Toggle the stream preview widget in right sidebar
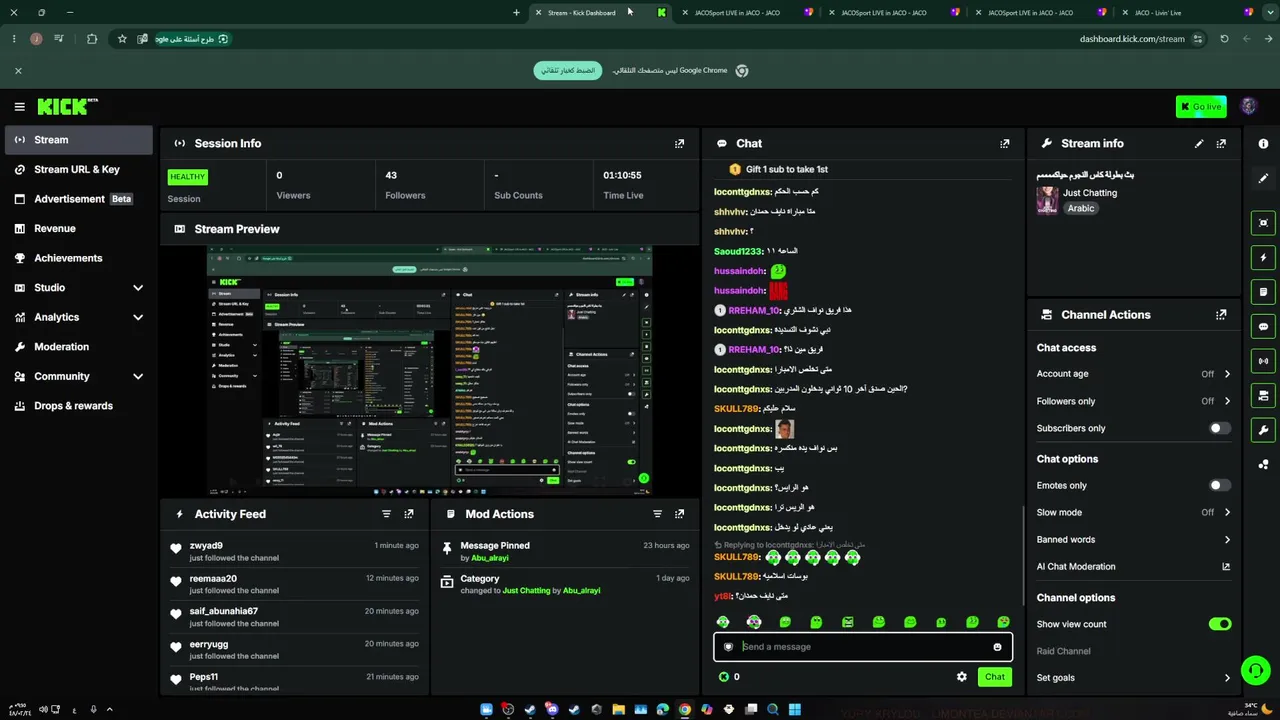This screenshot has height=720, width=1280. (1263, 223)
